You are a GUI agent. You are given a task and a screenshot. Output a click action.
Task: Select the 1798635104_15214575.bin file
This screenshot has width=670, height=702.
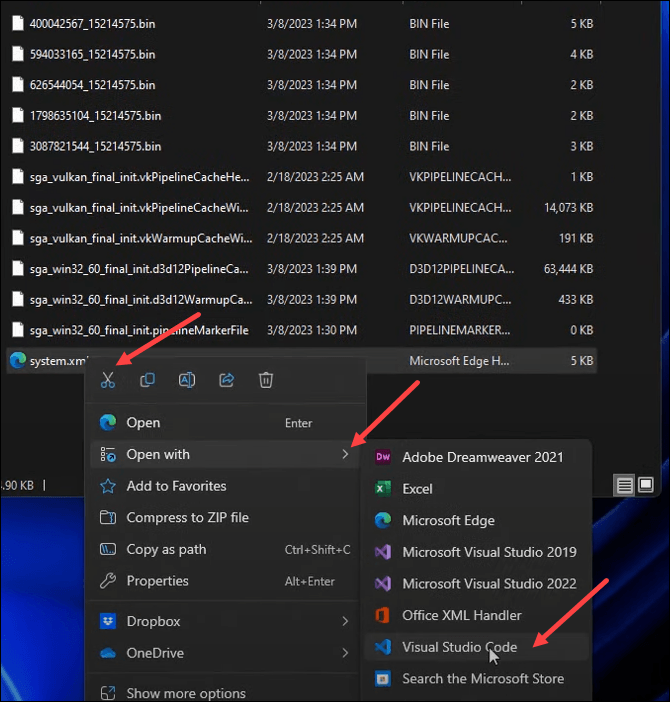point(95,116)
